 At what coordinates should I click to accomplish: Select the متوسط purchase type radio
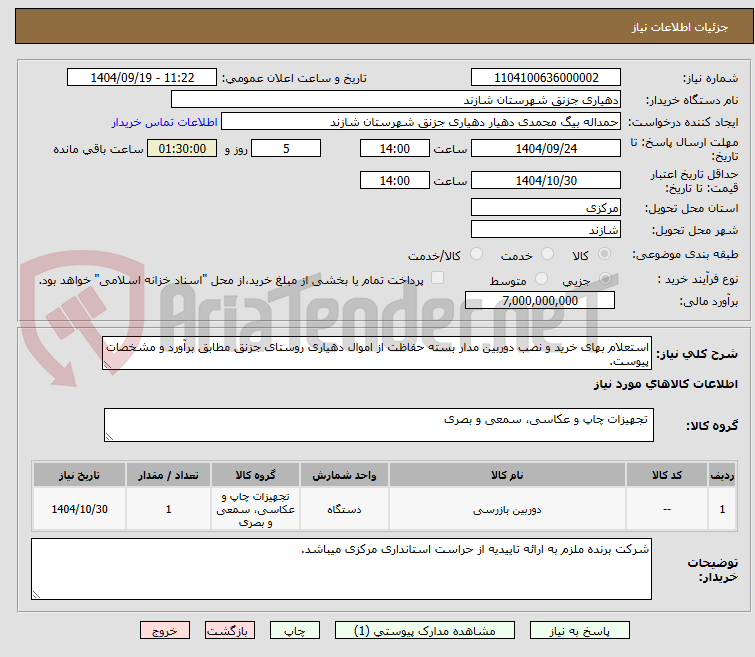tap(541, 279)
